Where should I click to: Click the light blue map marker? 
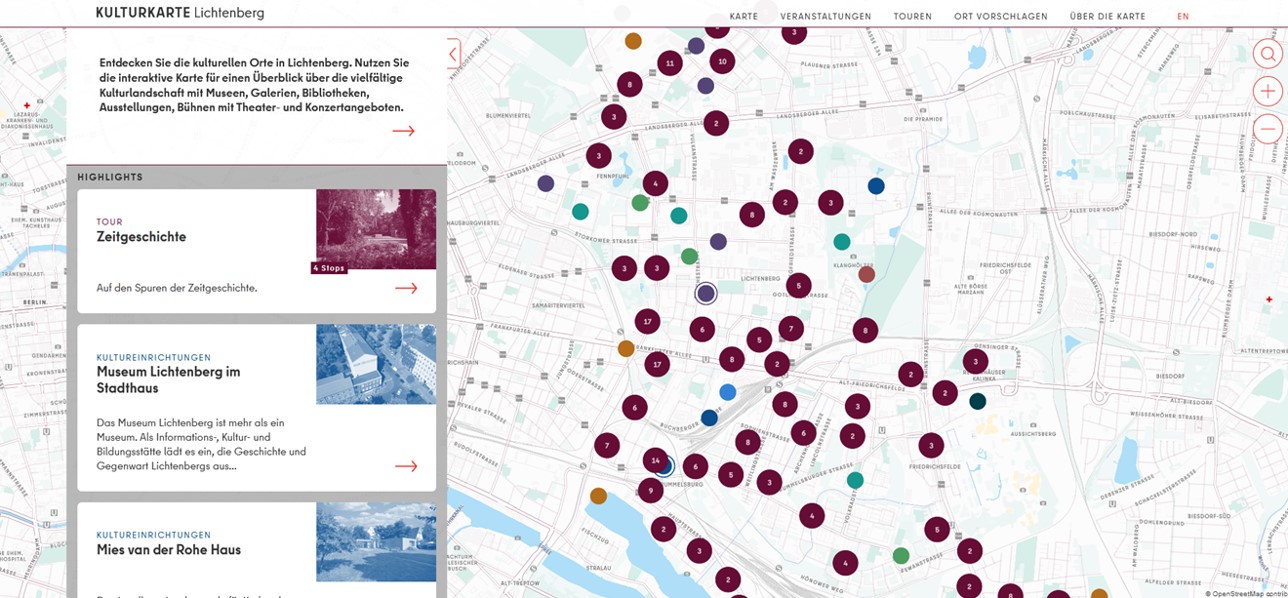pyautogui.click(x=728, y=392)
